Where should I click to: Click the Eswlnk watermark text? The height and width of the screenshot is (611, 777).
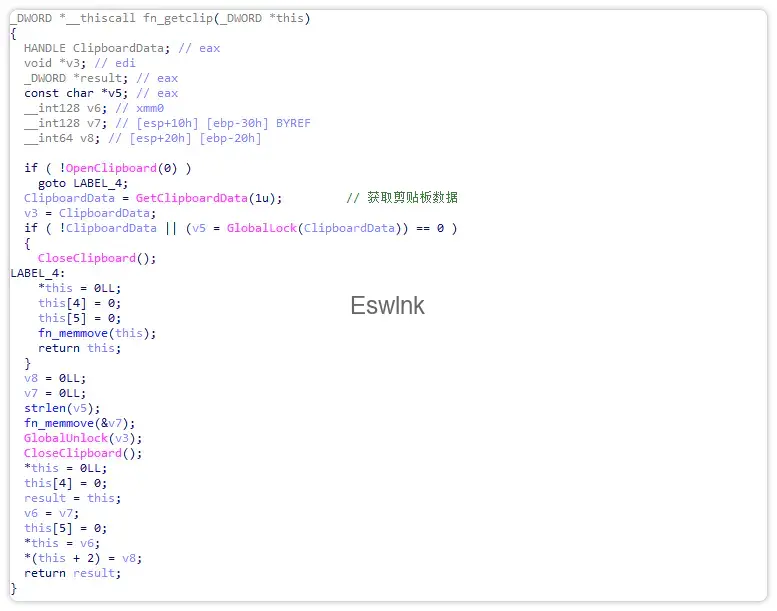click(387, 306)
